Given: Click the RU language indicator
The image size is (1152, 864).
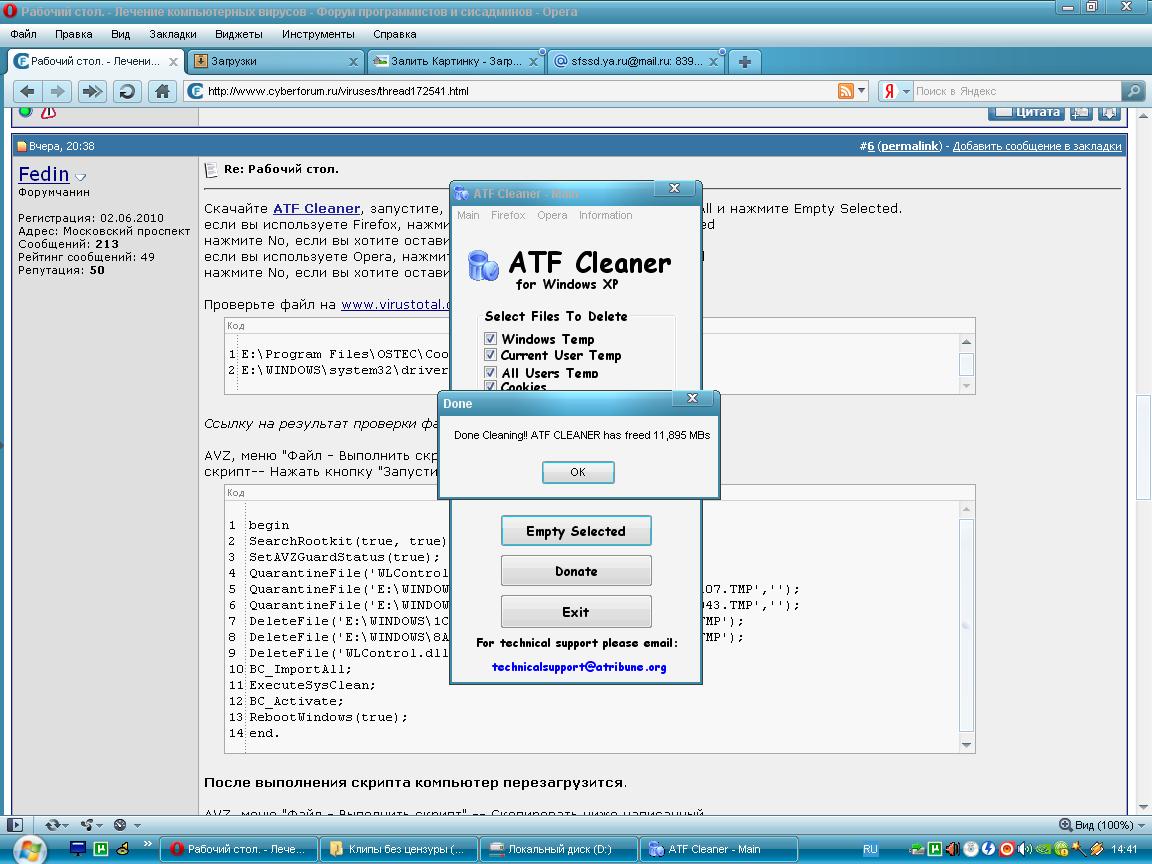Looking at the screenshot, I should (x=870, y=849).
